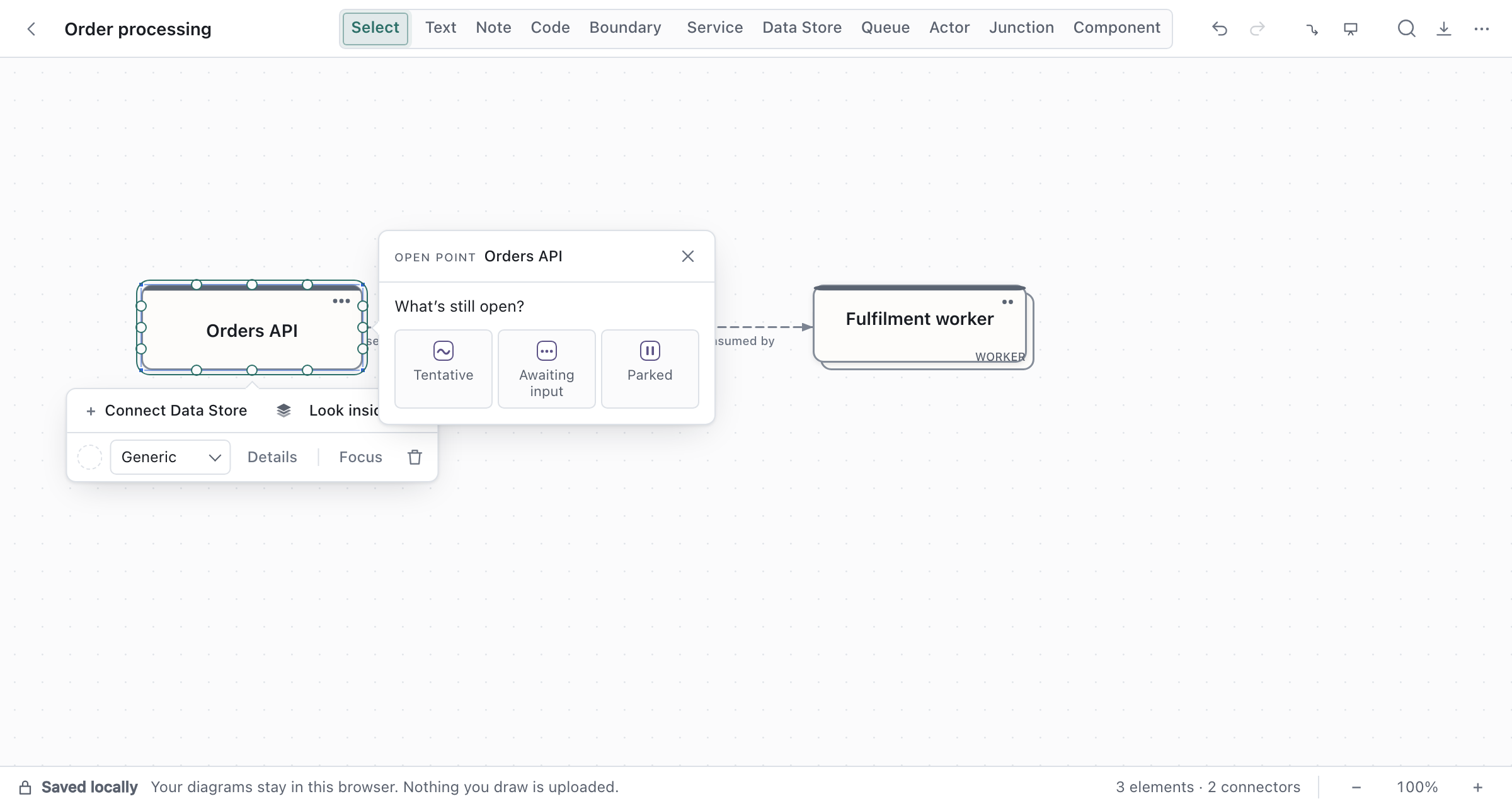This screenshot has width=1512, height=806.
Task: Click the 100% zoom level value
Action: click(x=1417, y=787)
